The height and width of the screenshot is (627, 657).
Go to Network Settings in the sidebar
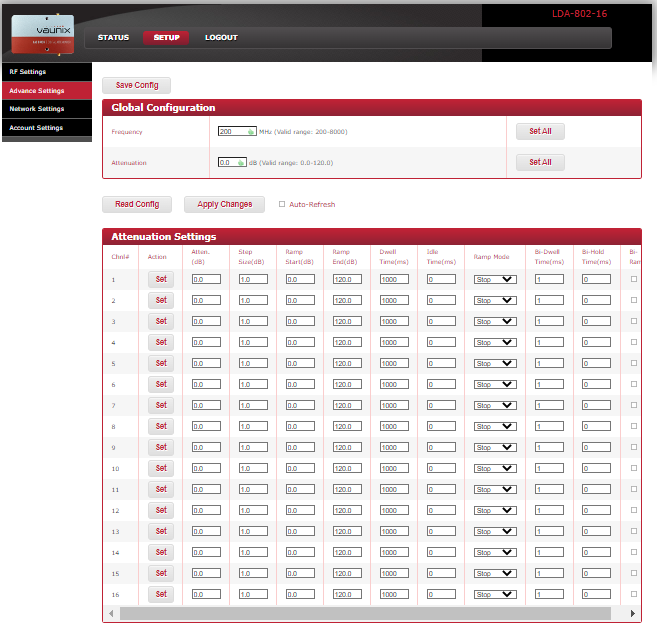click(37, 109)
